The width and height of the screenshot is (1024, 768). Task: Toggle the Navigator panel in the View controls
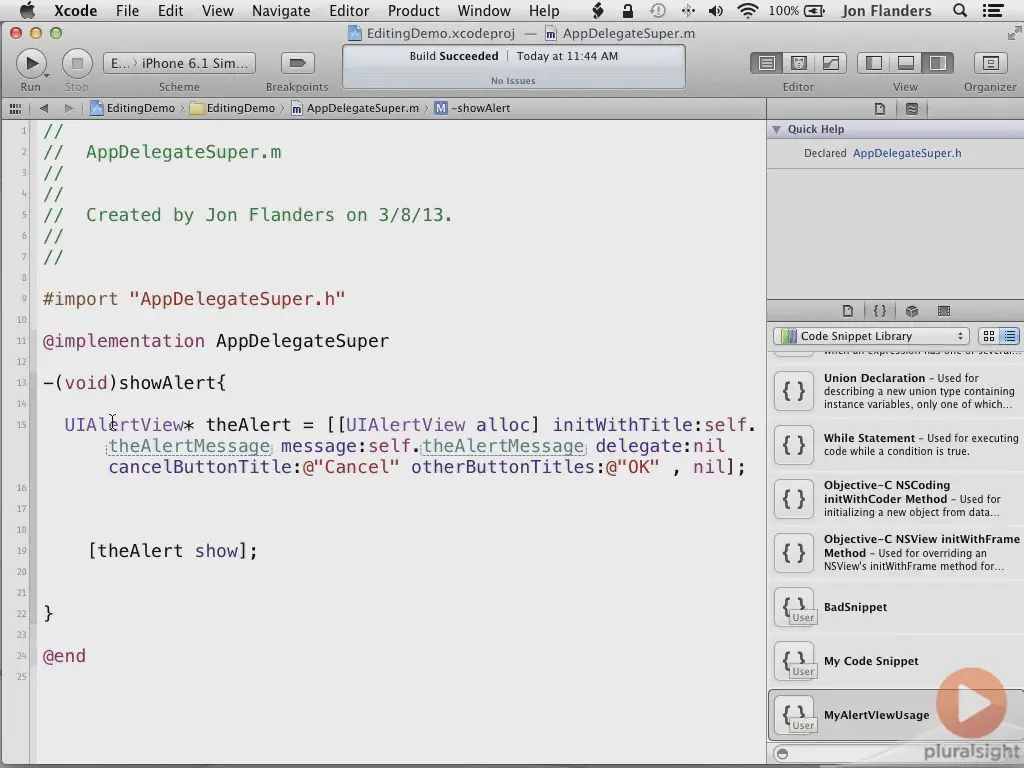click(871, 62)
